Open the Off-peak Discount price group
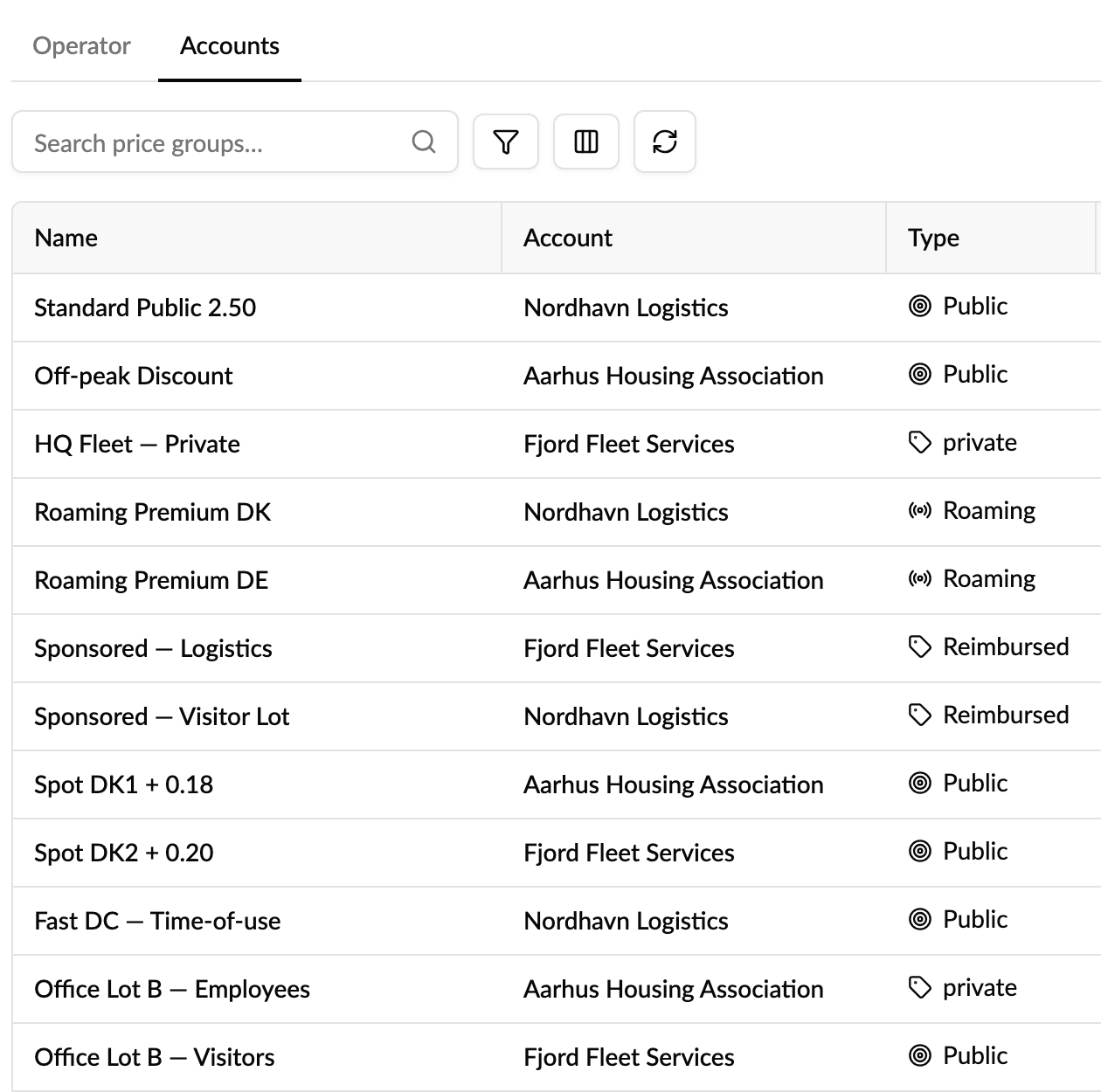Viewport: 1101px width, 1092px height. [134, 376]
